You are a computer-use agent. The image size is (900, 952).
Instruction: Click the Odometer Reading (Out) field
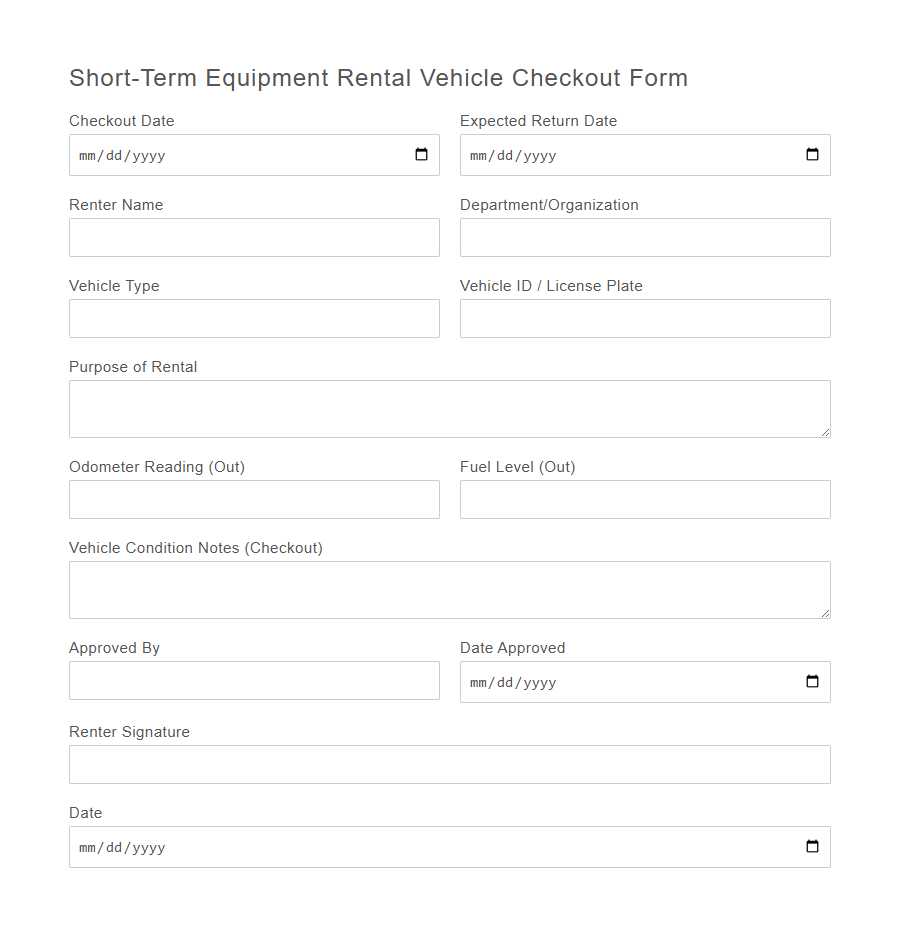click(254, 499)
